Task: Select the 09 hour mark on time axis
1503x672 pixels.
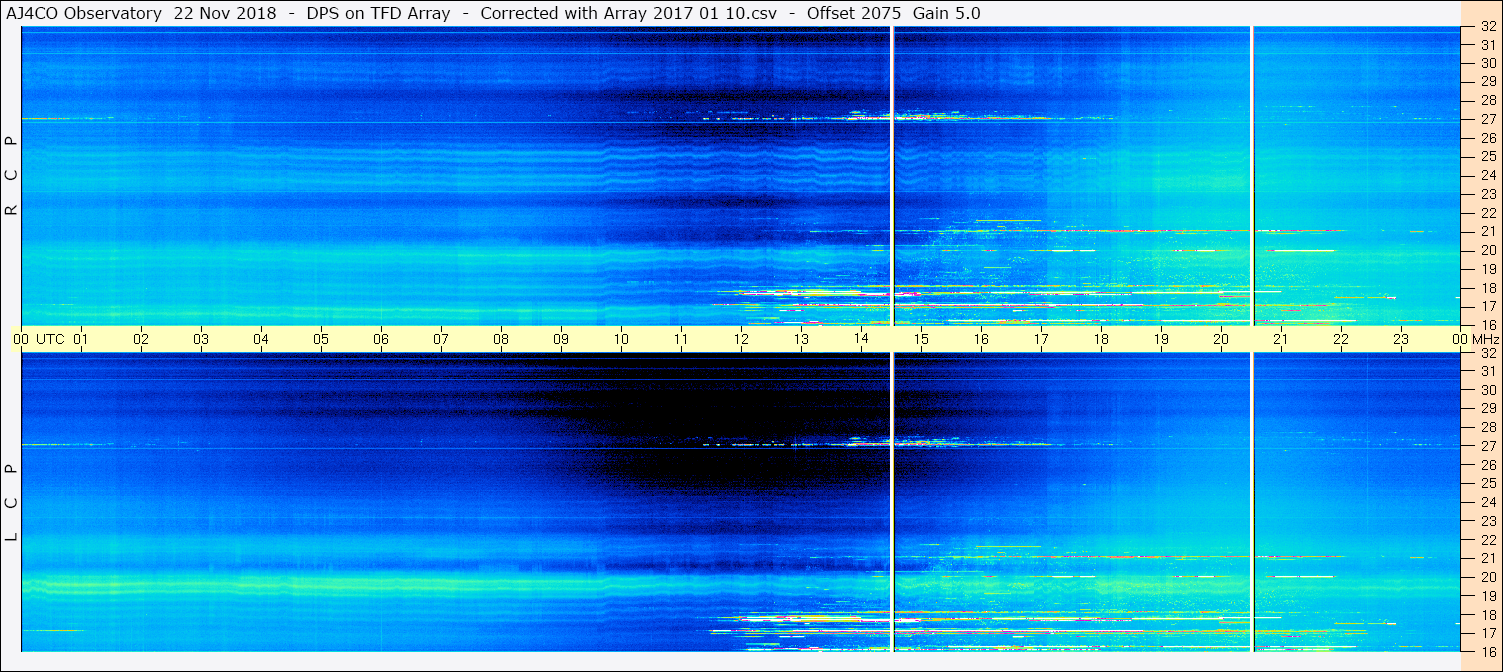Action: coord(561,339)
